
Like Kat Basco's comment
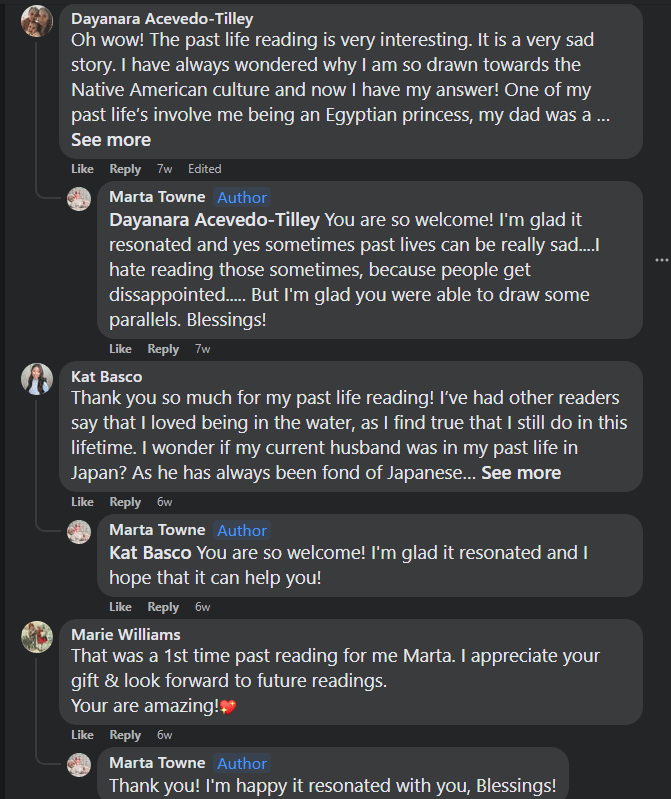83,502
